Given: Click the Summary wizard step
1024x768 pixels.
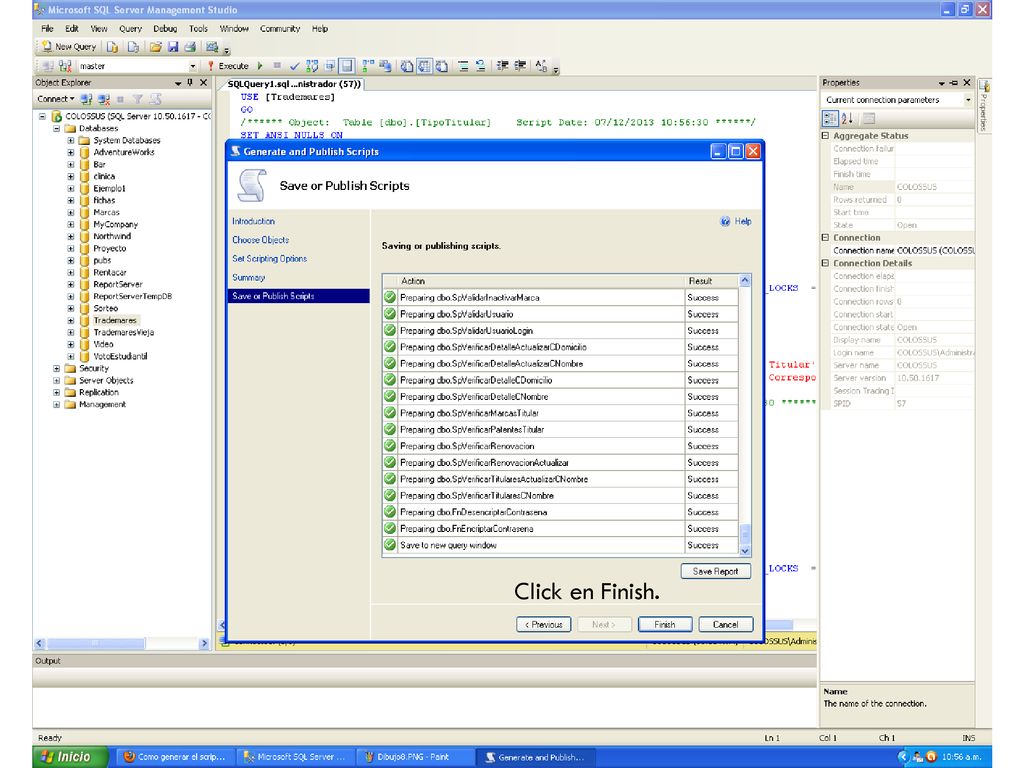Looking at the screenshot, I should pos(249,278).
